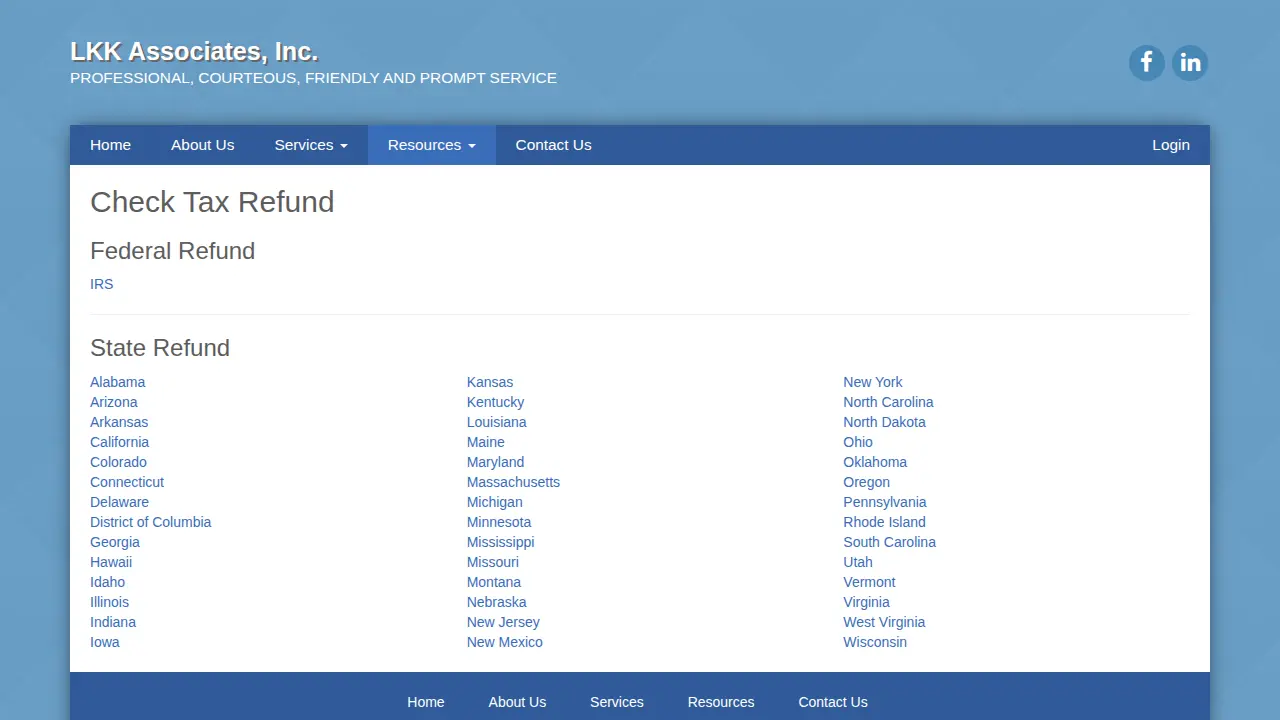
Task: Select Connecticut from the state list
Action: [127, 482]
